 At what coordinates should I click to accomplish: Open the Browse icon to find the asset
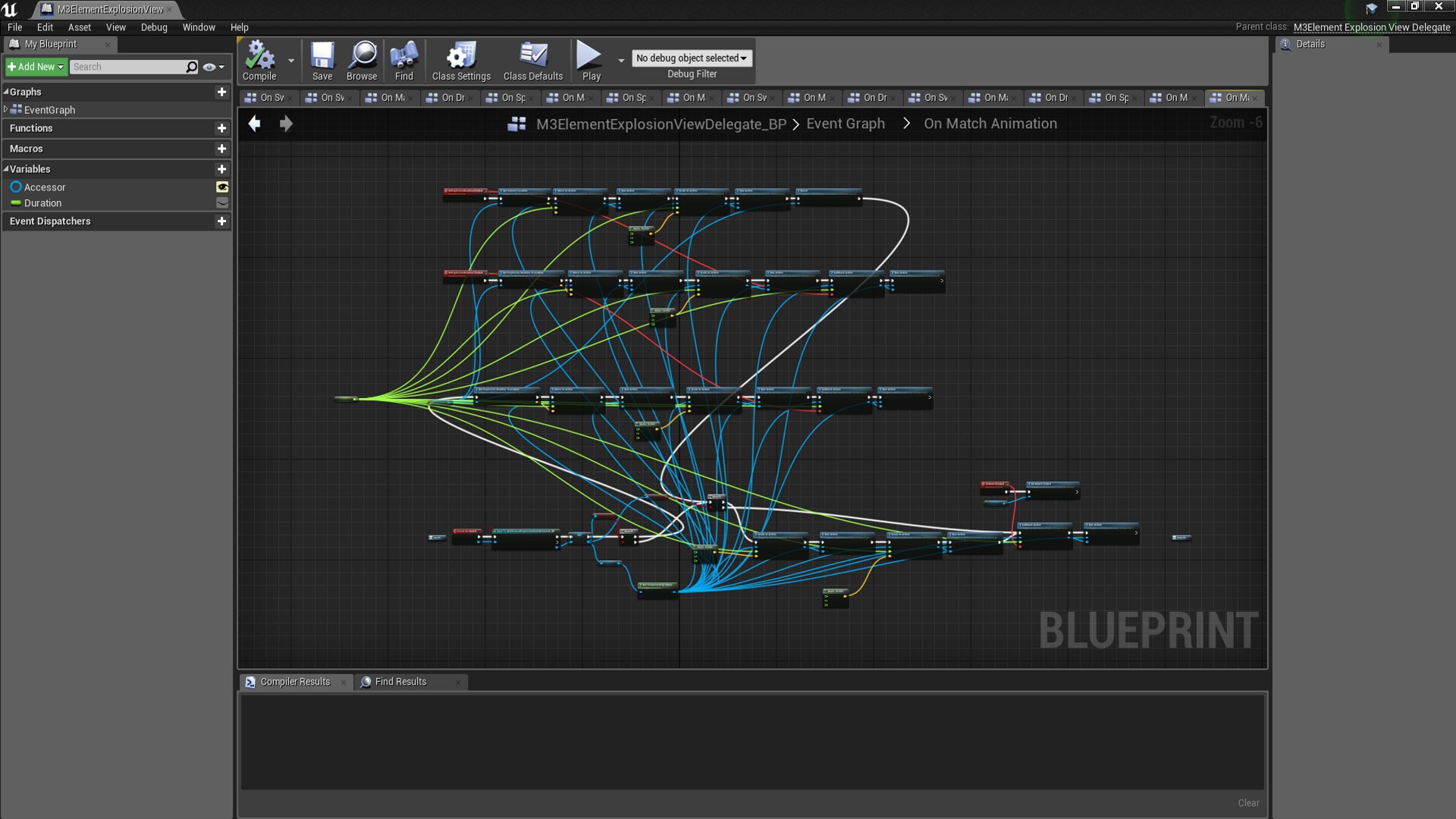[x=362, y=55]
